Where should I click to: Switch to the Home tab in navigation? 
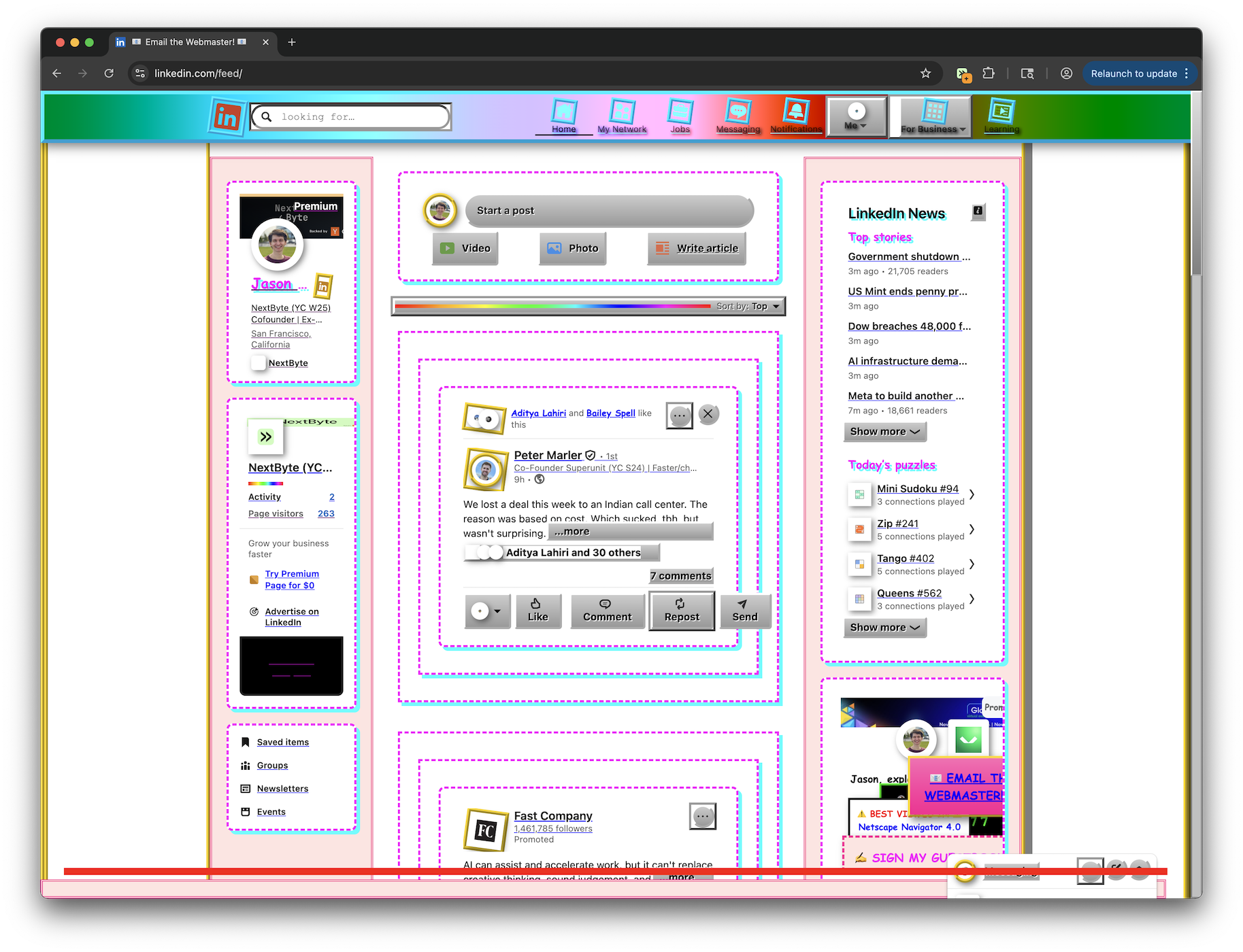(x=563, y=116)
